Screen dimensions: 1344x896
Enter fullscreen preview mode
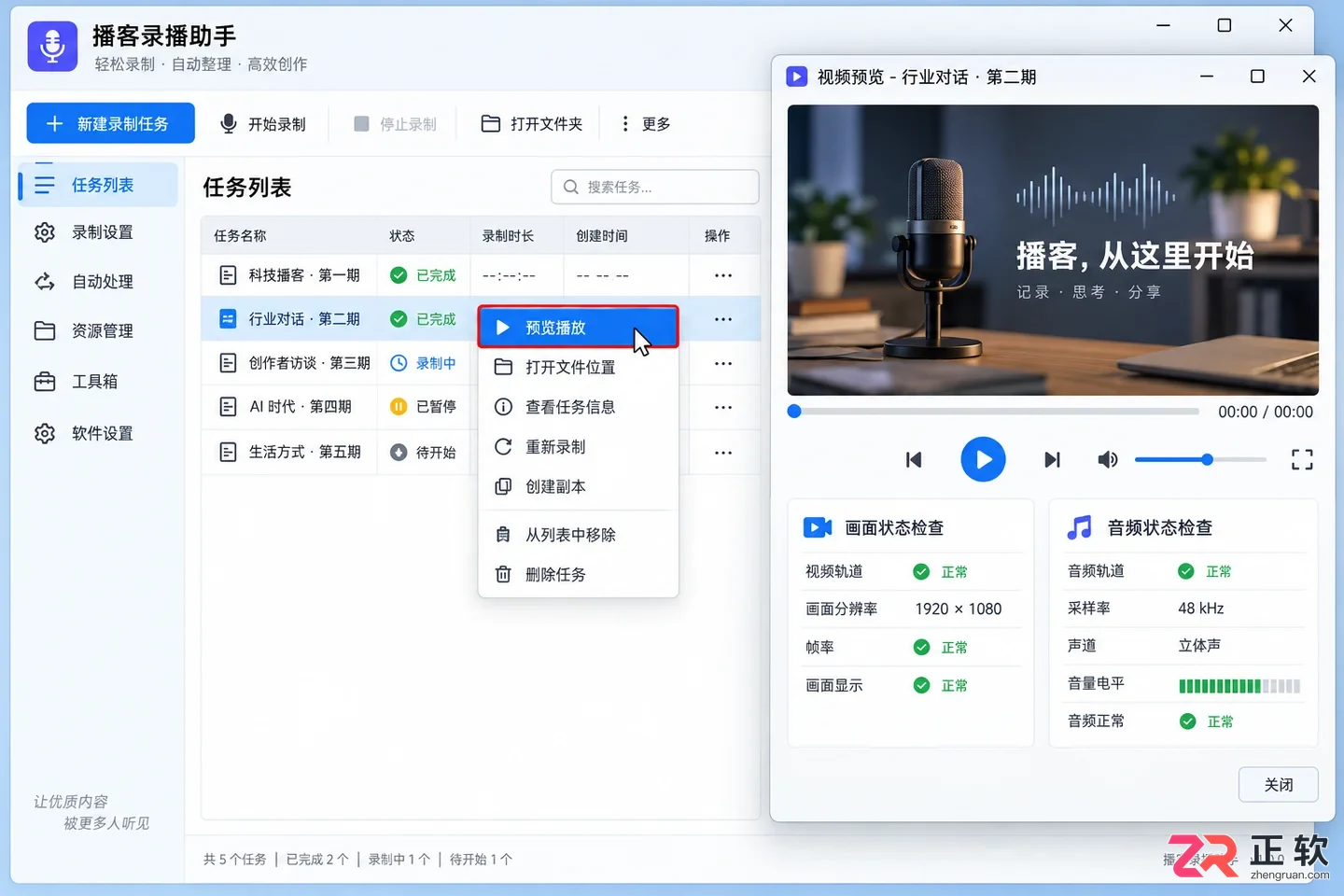click(1302, 459)
